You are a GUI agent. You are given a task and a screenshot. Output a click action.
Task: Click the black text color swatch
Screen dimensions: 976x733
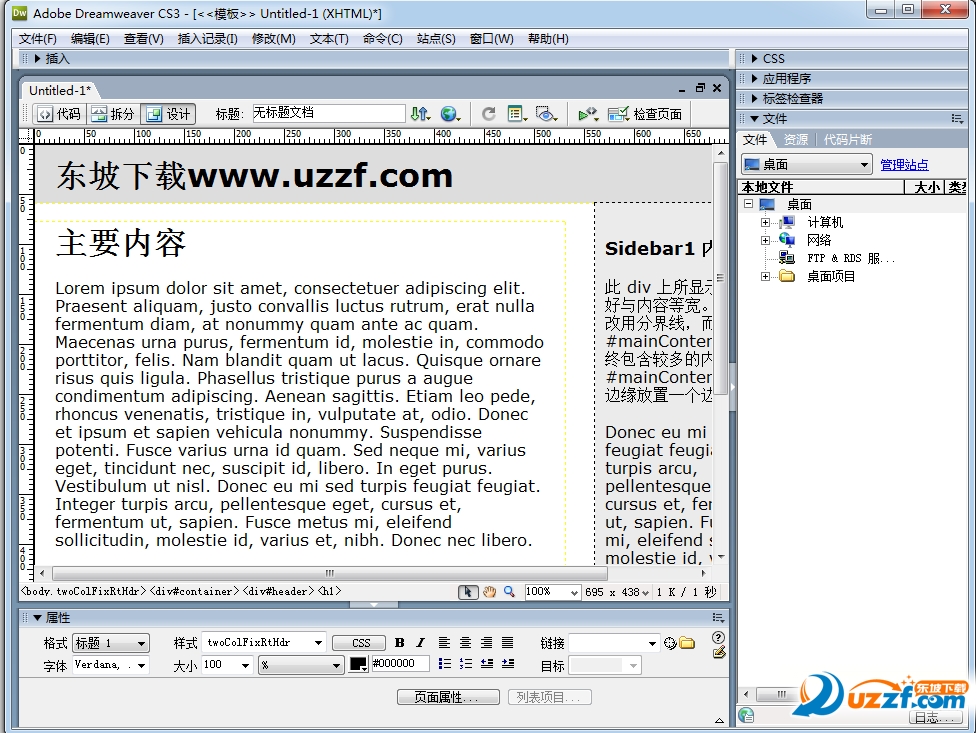[x=359, y=664]
